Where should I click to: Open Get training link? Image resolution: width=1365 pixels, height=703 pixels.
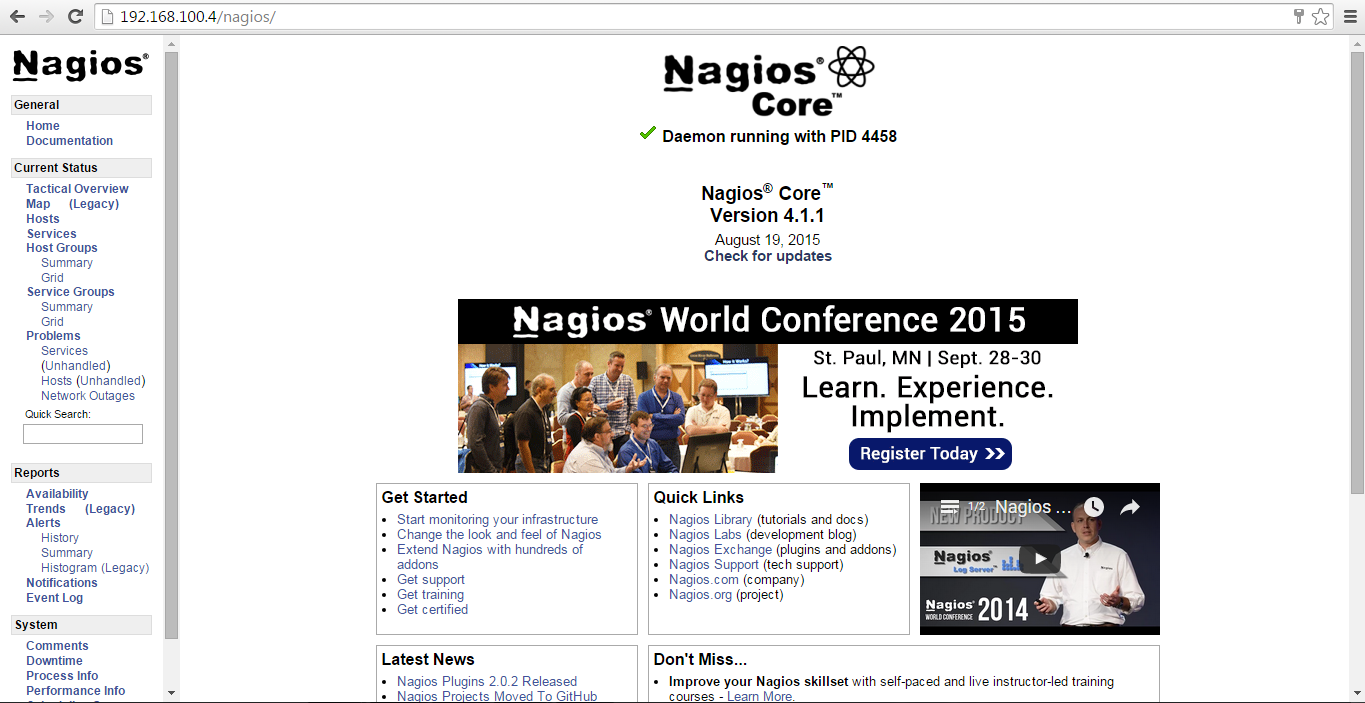pyautogui.click(x=430, y=595)
